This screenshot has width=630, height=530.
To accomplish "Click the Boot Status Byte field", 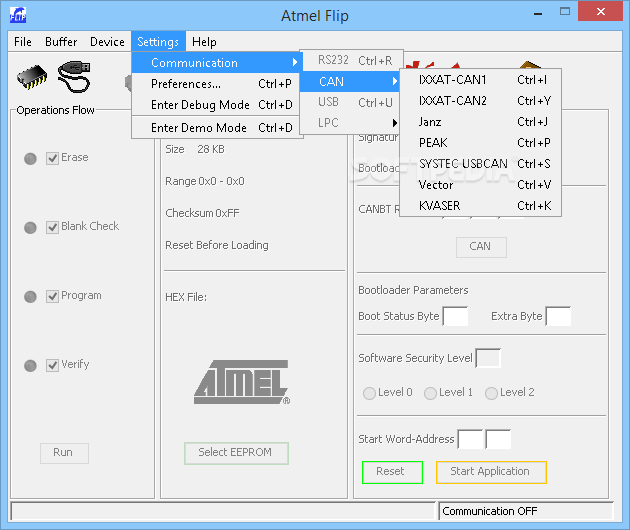I will (455, 316).
